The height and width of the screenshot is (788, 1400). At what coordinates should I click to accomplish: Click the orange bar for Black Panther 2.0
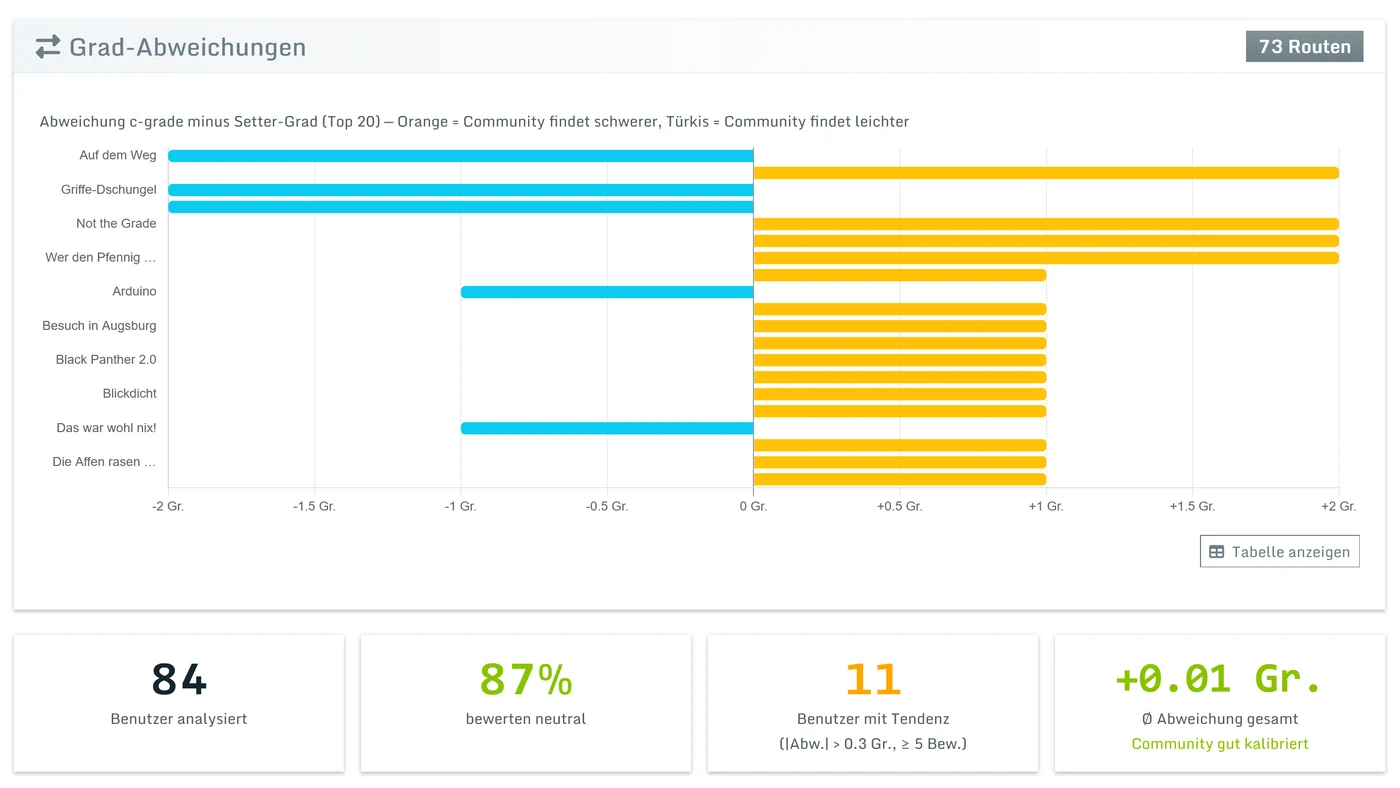pos(900,360)
